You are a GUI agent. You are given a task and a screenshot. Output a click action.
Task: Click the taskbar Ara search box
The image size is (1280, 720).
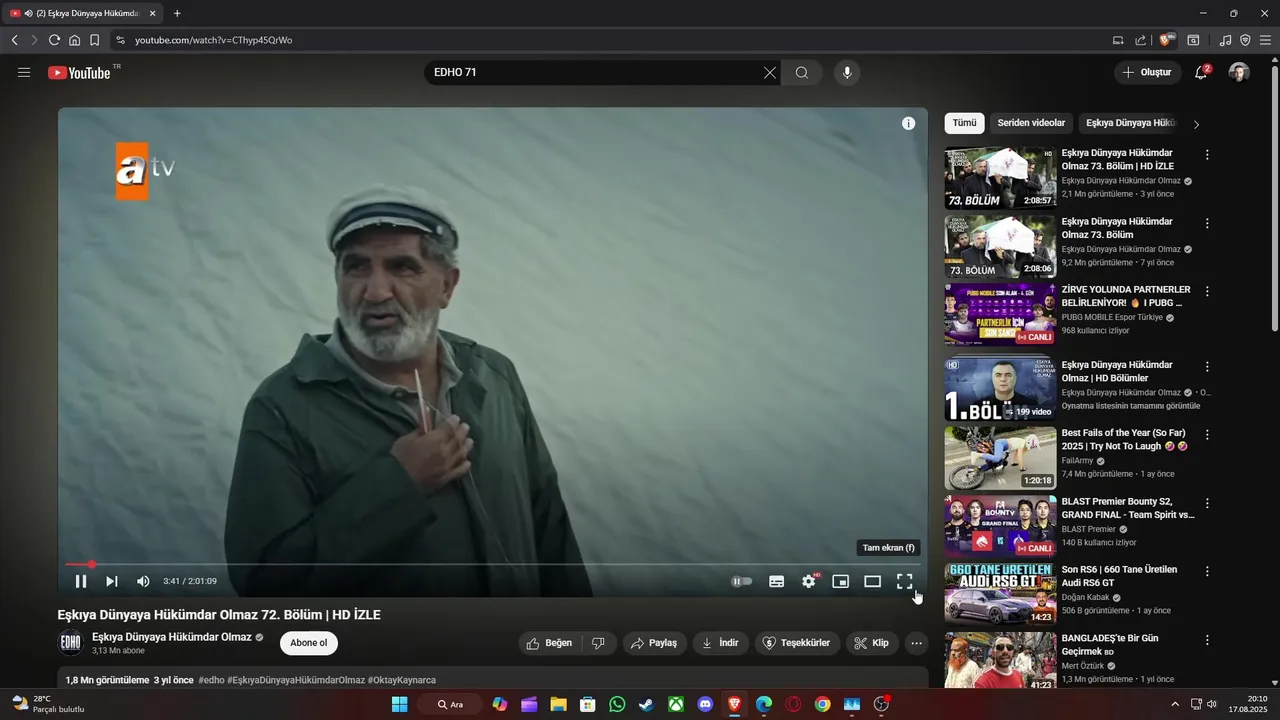(450, 704)
